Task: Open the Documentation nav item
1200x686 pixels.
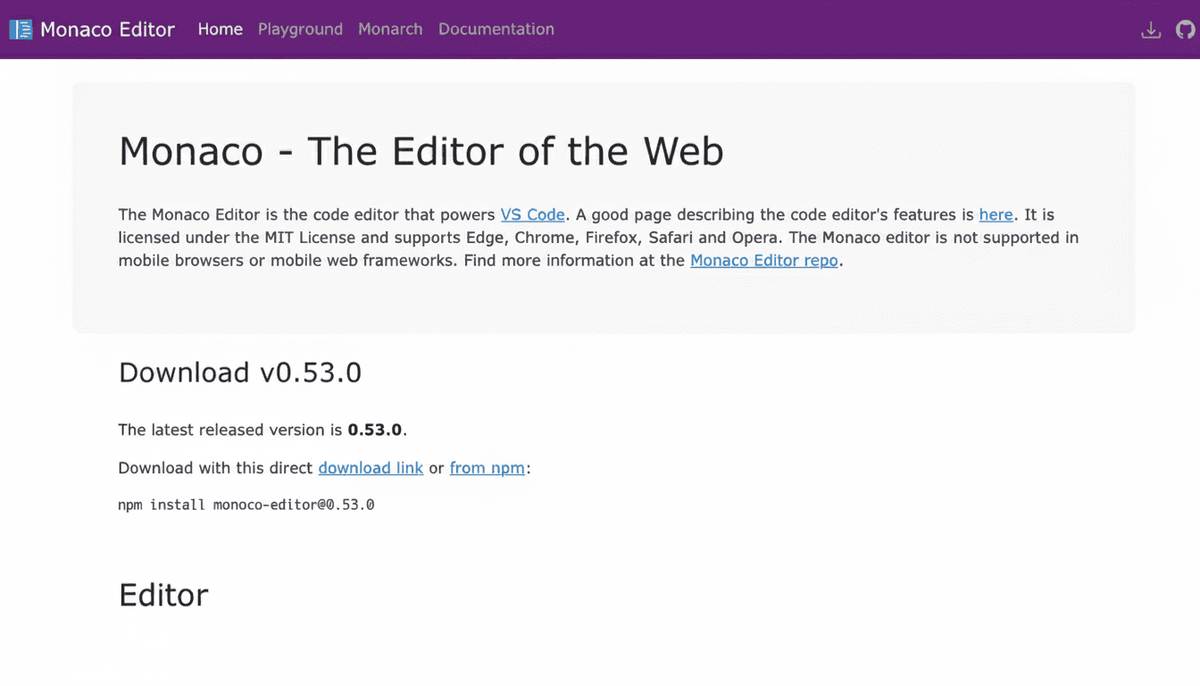Action: pos(496,29)
